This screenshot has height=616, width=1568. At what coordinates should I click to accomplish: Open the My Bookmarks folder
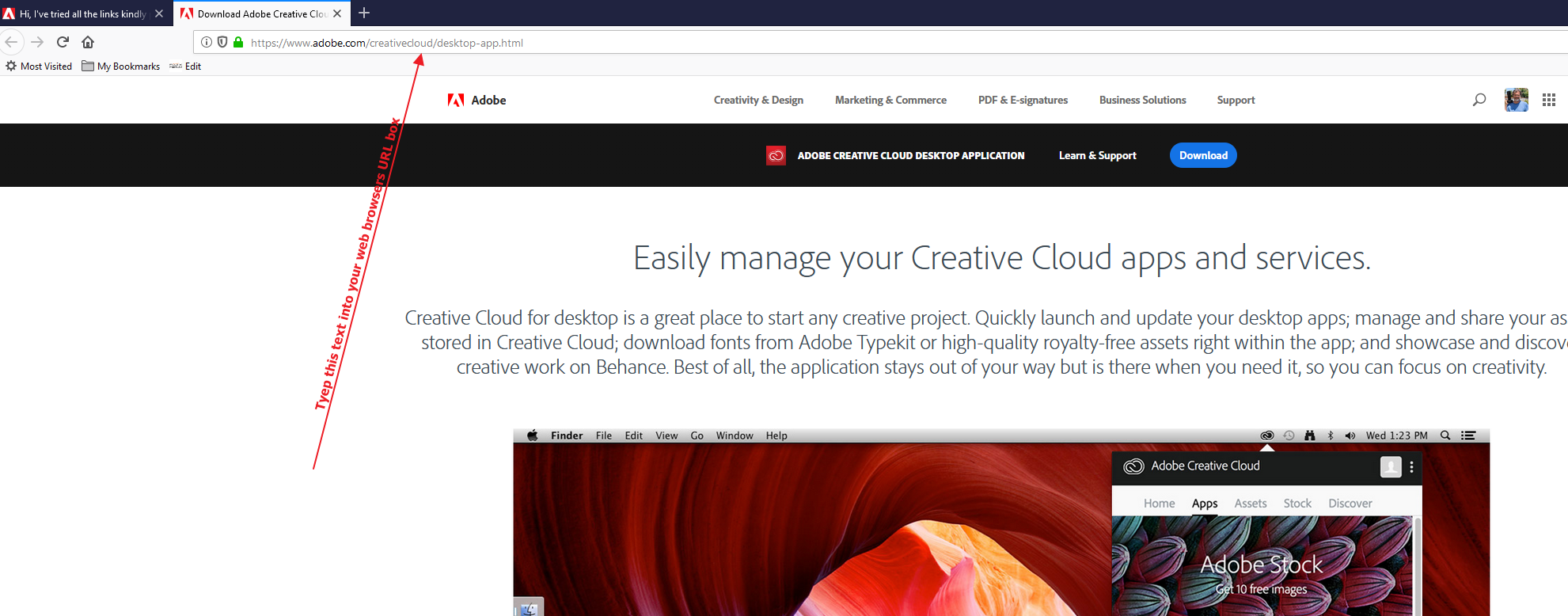(x=121, y=67)
